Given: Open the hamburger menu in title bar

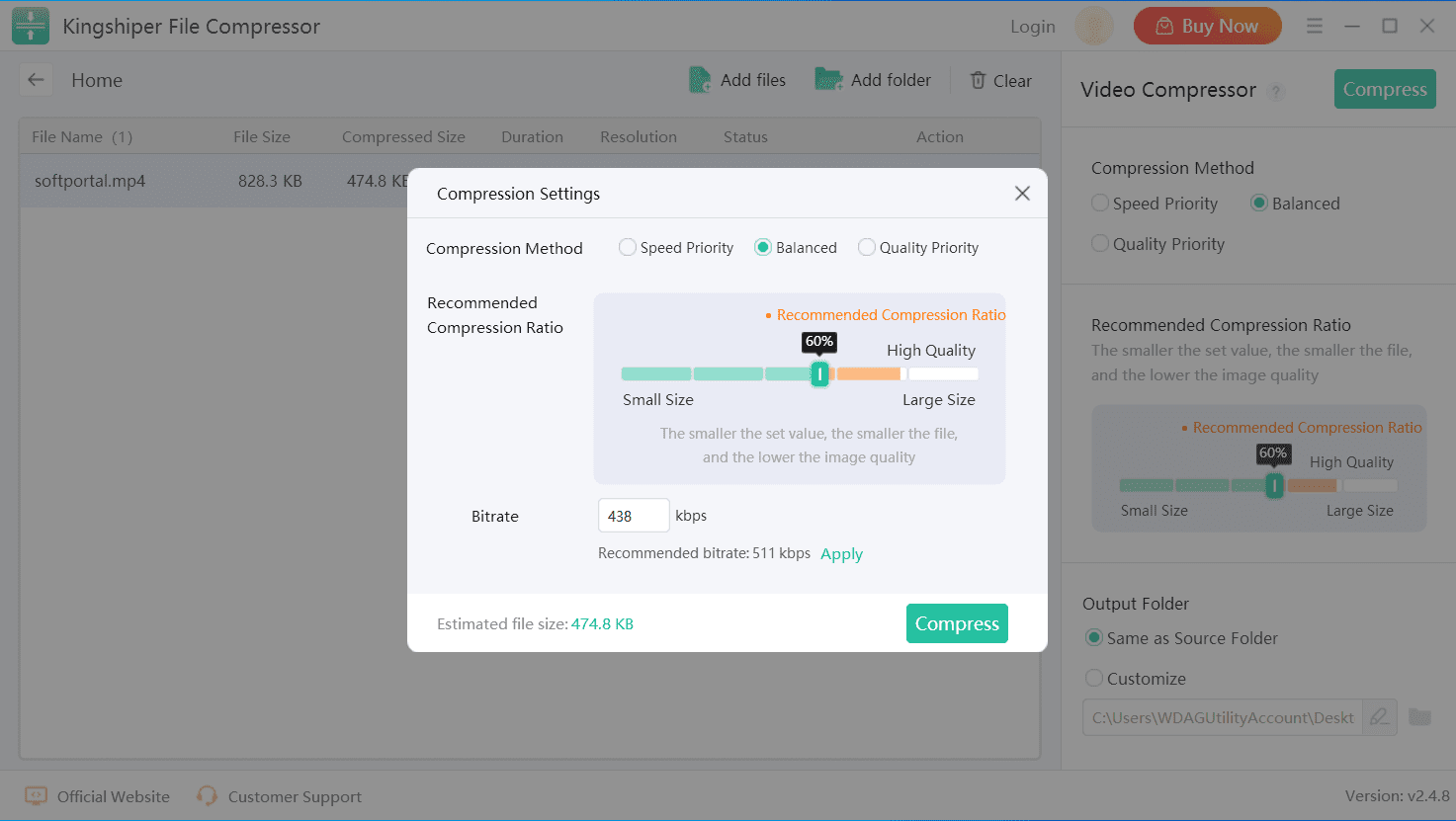Looking at the screenshot, I should click(1314, 27).
